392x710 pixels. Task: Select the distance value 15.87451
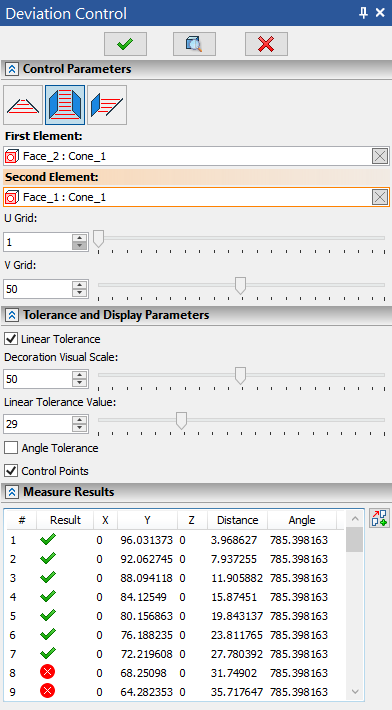234,597
